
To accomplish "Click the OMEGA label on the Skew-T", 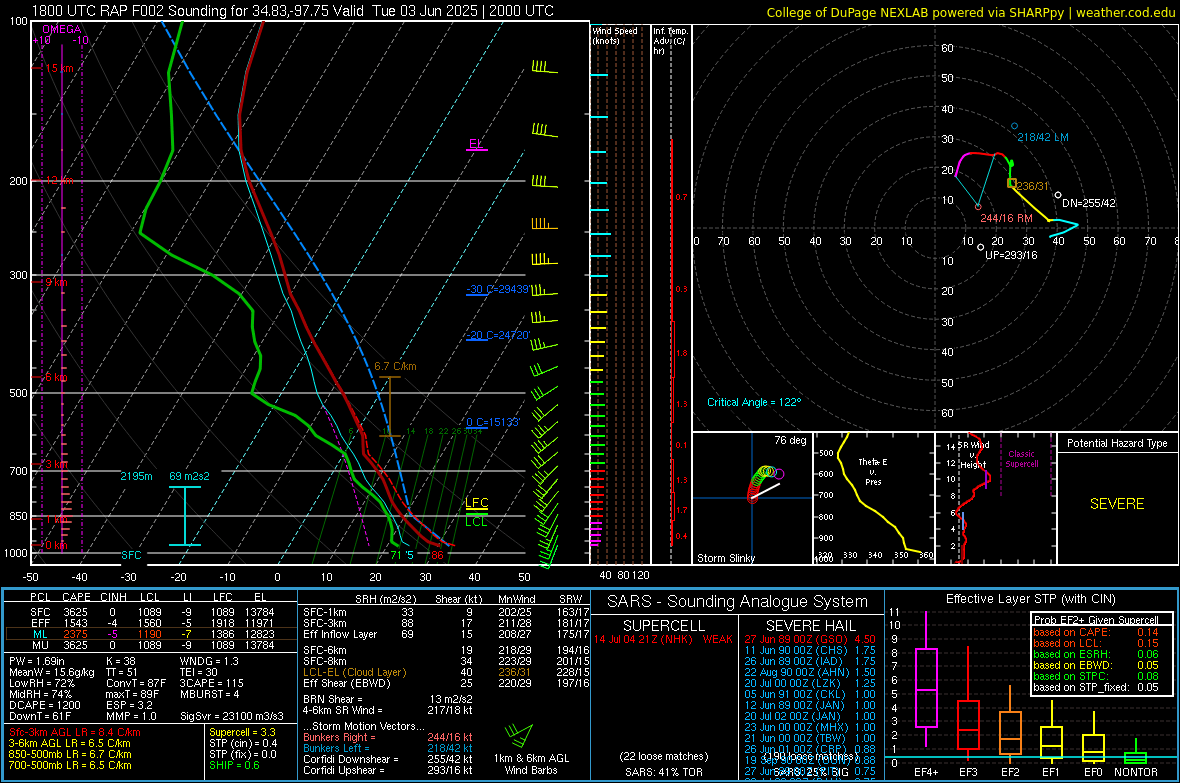I will (62, 29).
